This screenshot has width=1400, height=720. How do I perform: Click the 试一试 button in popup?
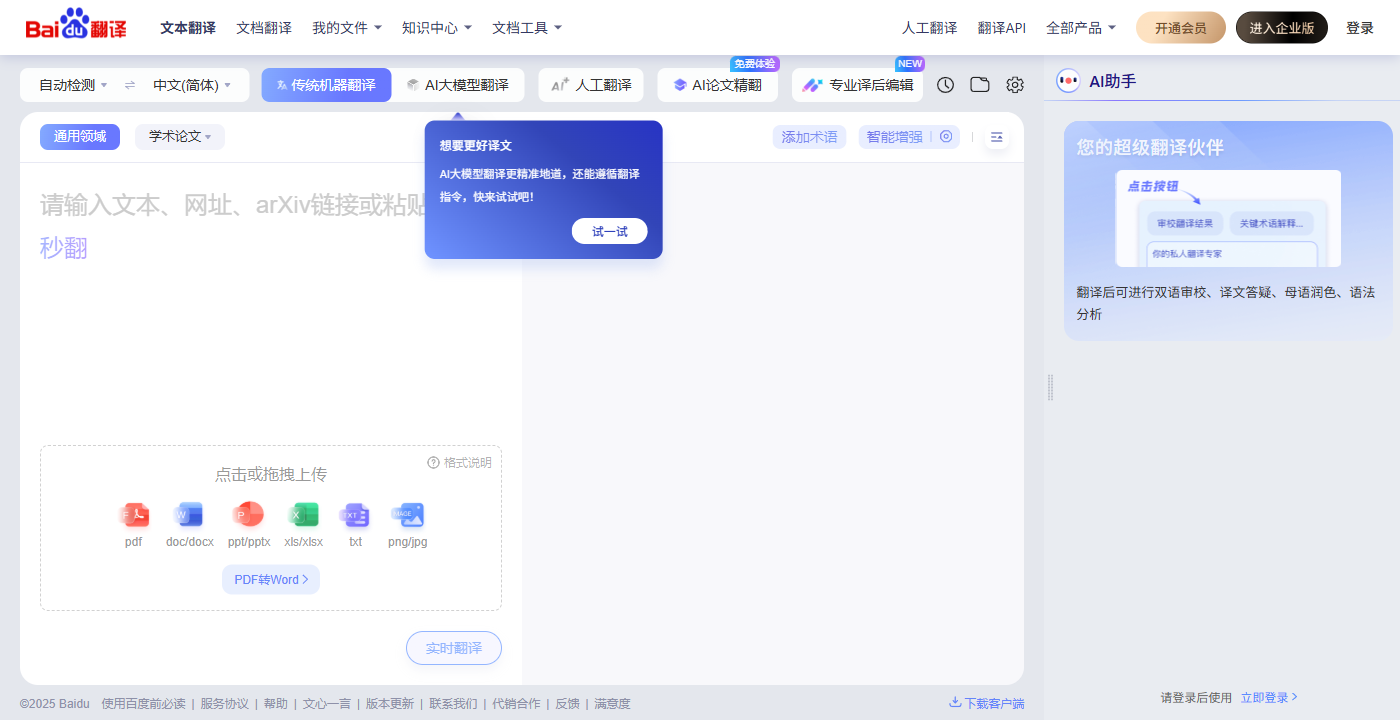[x=609, y=231]
